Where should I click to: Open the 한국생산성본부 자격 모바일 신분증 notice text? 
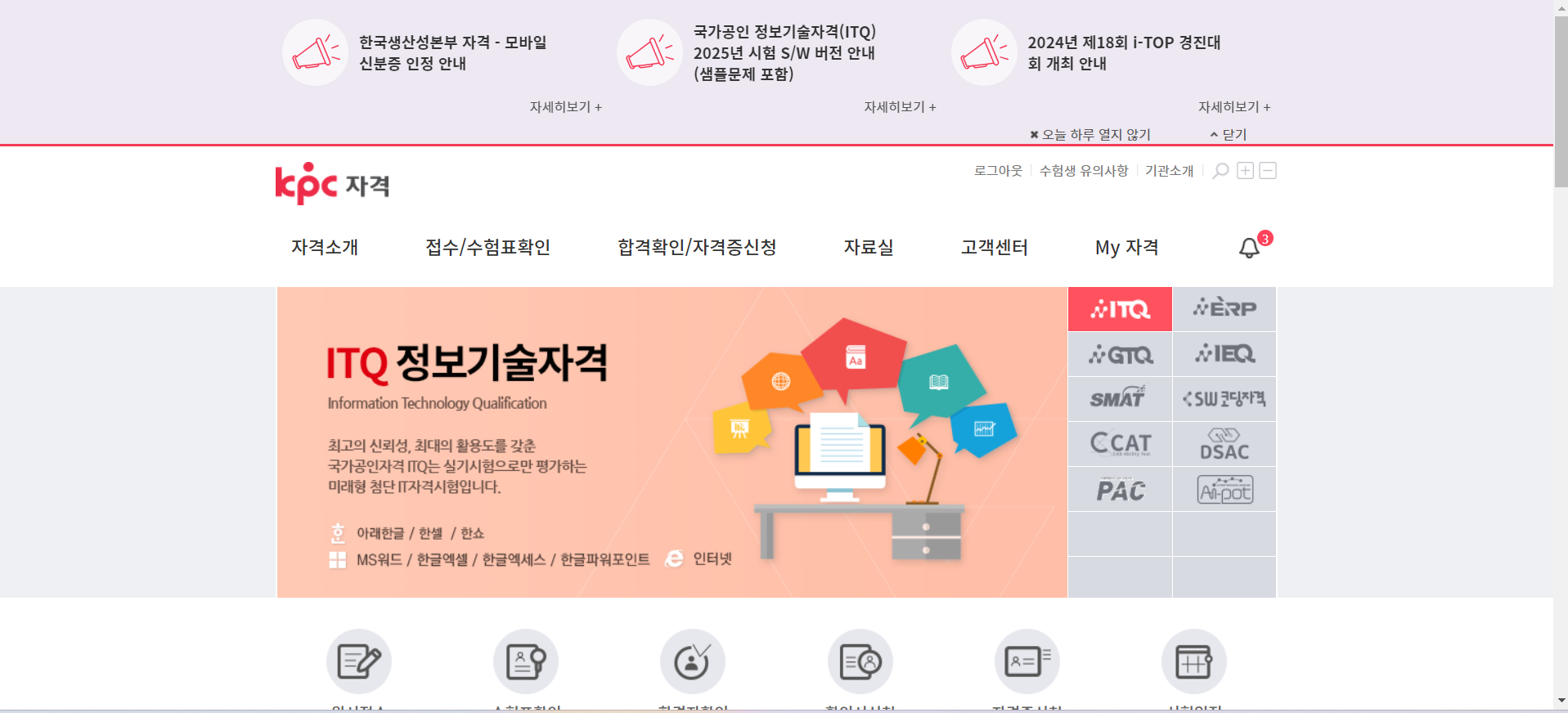pos(453,52)
